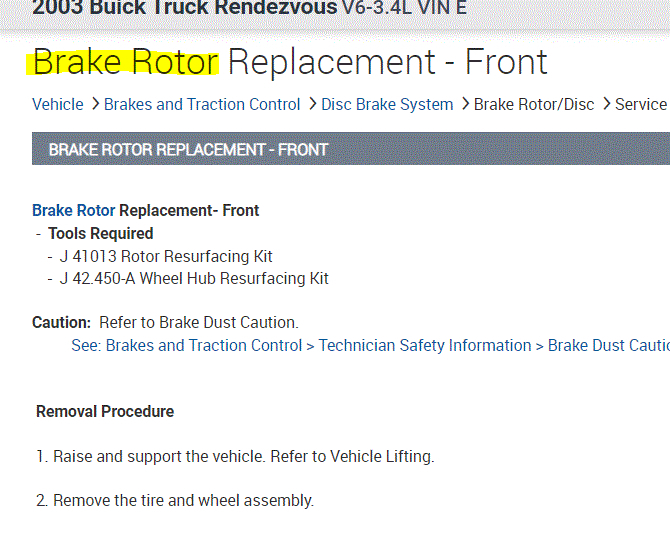Image resolution: width=670 pixels, height=550 pixels.
Task: Select the Brake Rotor/Disc breadcrumb
Action: coord(534,104)
